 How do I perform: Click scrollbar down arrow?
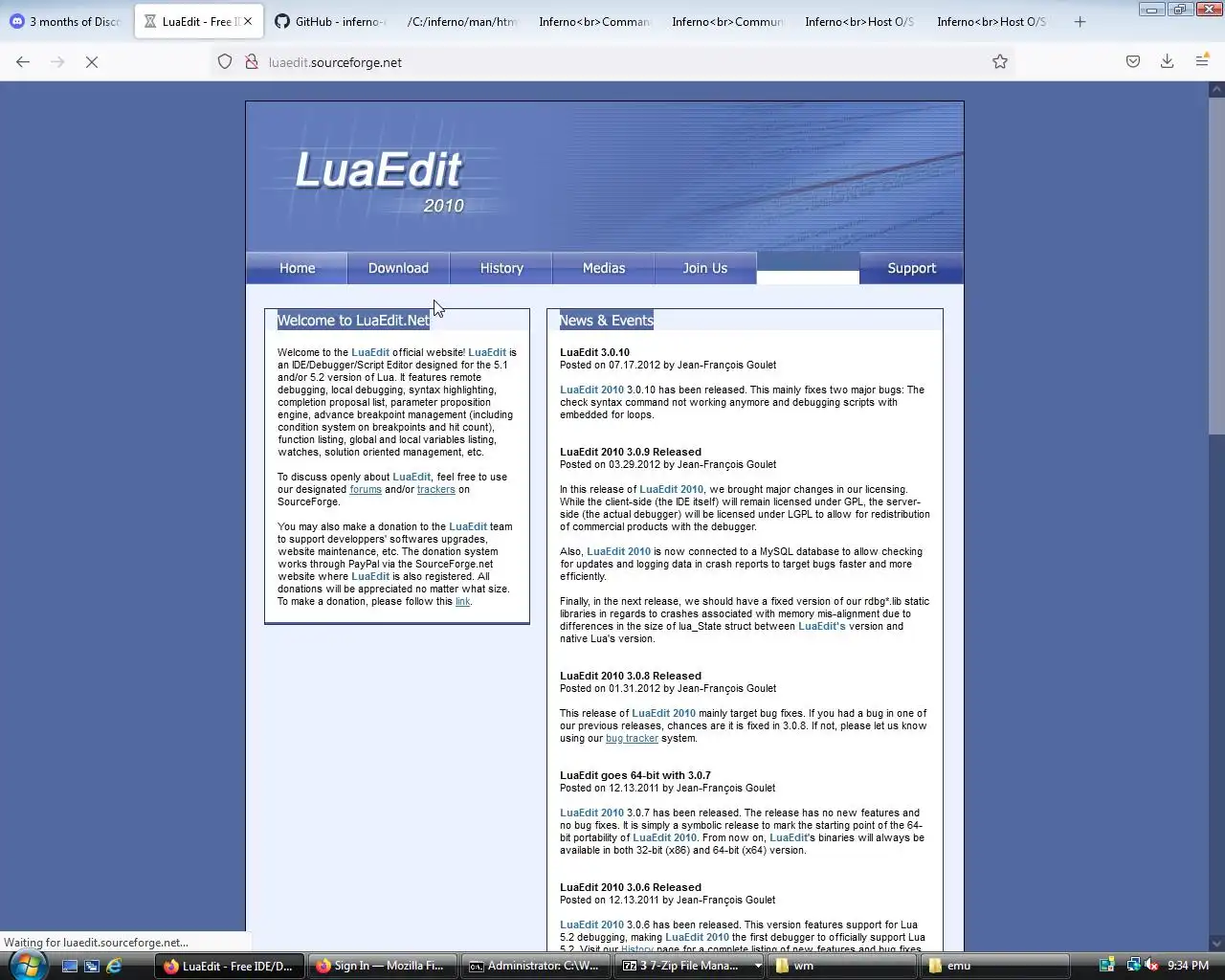1216,943
